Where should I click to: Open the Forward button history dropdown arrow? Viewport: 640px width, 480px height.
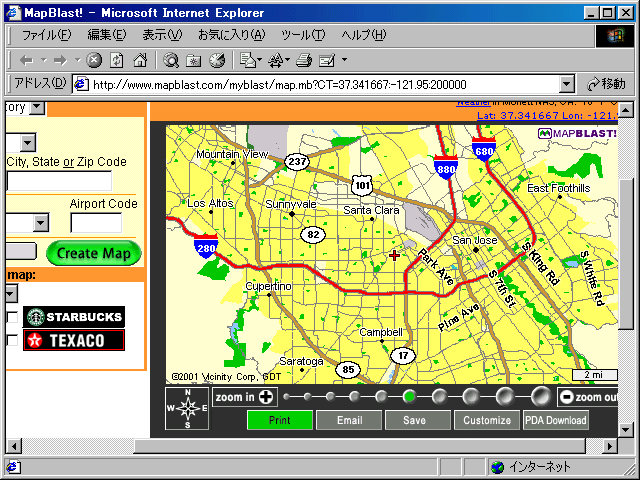(x=78, y=60)
